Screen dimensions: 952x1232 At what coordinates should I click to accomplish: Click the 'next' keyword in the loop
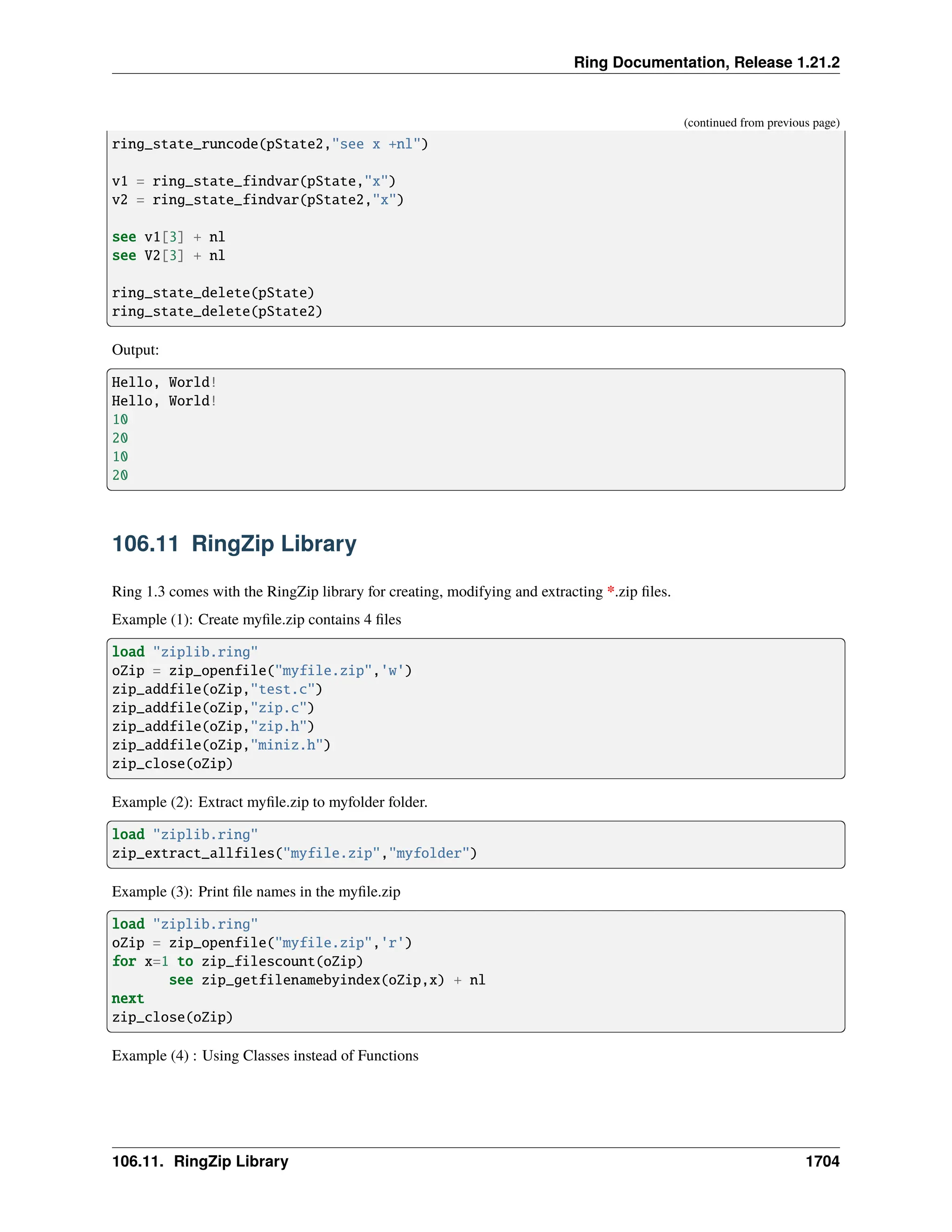pos(128,999)
